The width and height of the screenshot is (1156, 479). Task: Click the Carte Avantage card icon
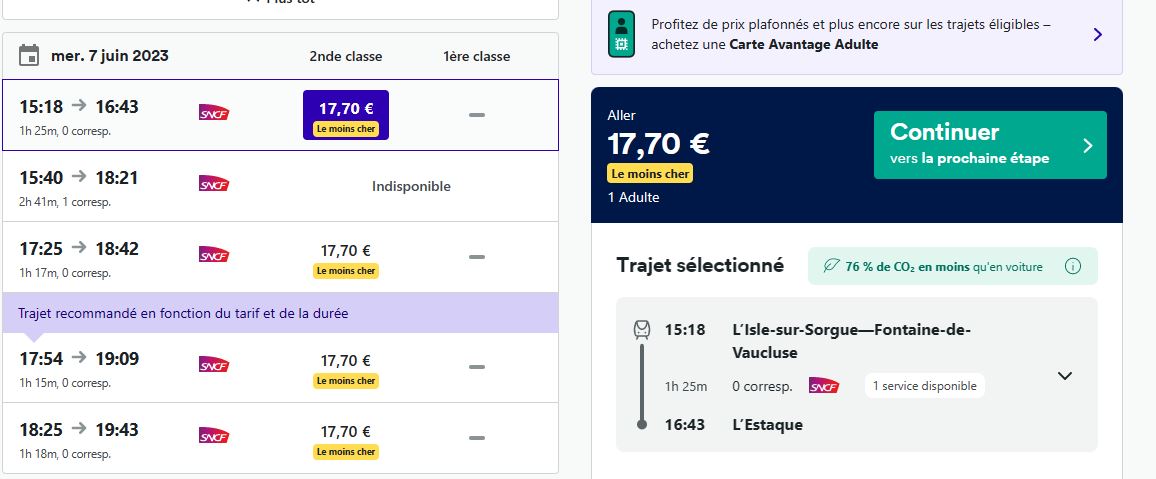tap(621, 34)
